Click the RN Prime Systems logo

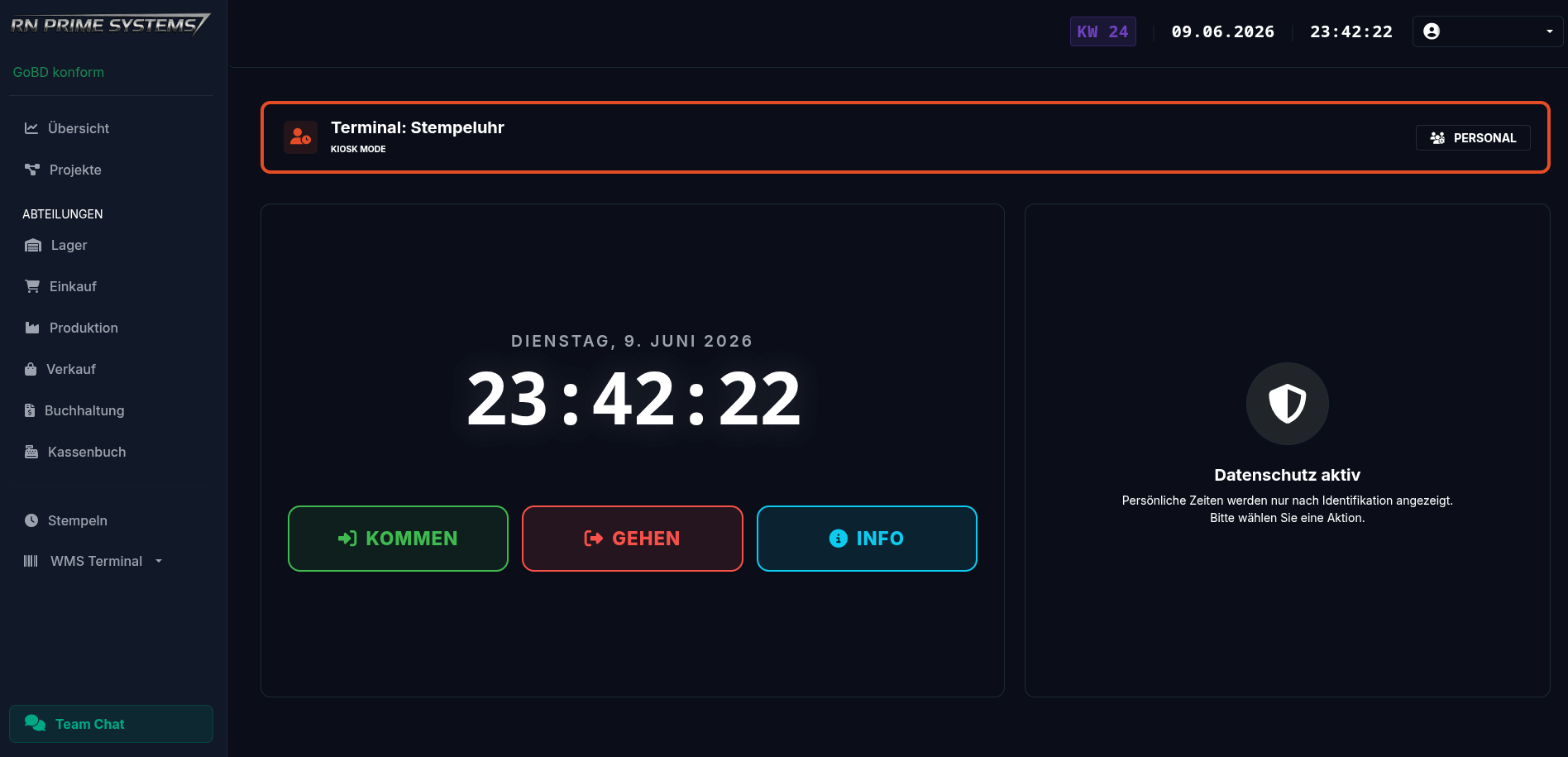coord(111,25)
